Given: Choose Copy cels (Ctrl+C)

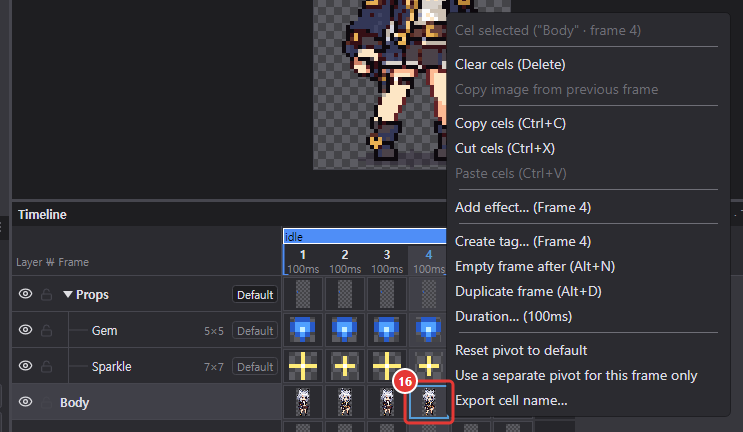Looking at the screenshot, I should point(510,124).
